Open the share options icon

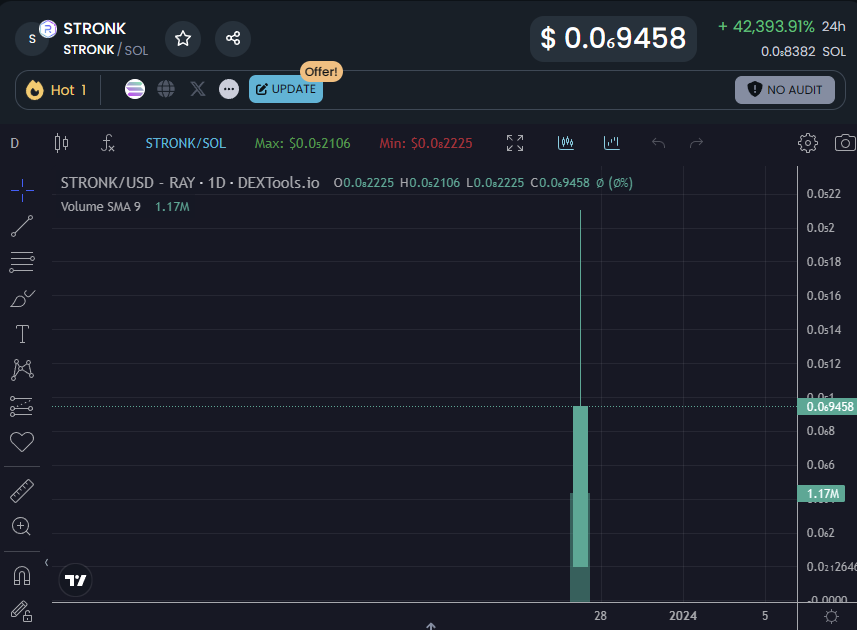pyautogui.click(x=233, y=38)
